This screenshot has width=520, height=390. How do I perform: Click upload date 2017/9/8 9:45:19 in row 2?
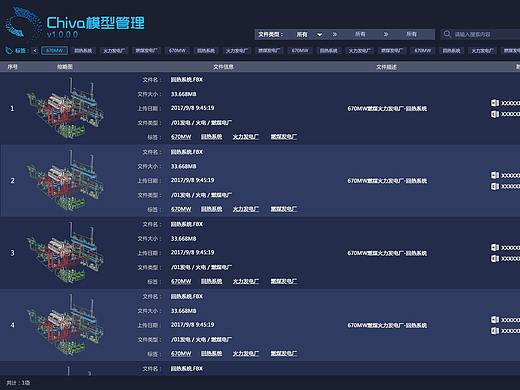coord(192,180)
